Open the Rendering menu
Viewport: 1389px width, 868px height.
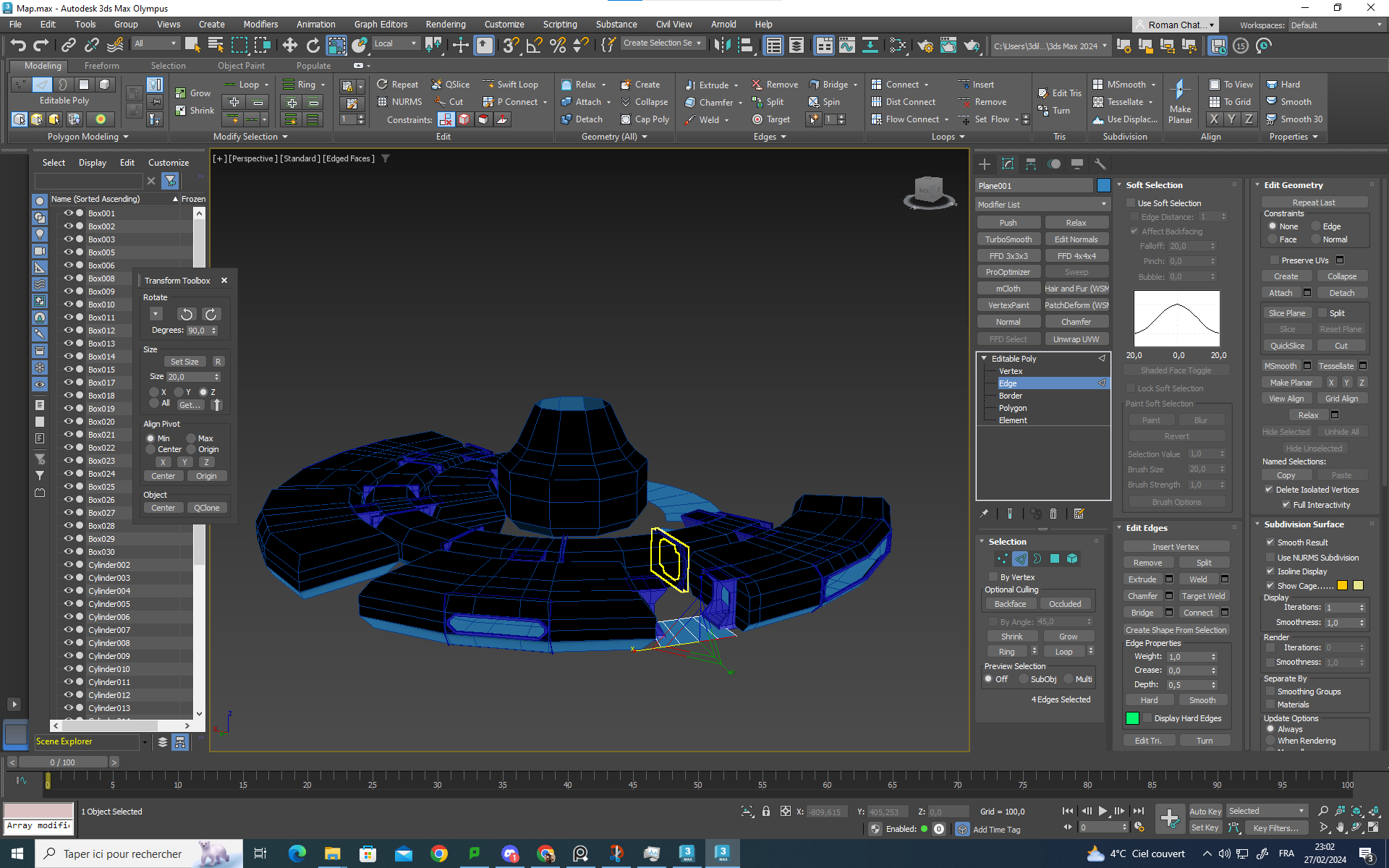(x=446, y=24)
